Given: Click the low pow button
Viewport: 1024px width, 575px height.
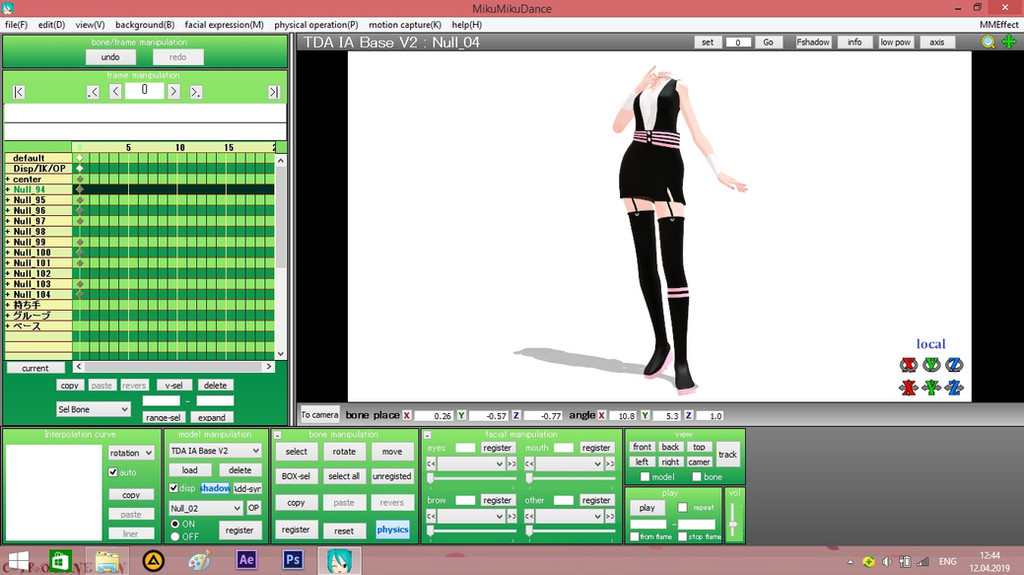Looking at the screenshot, I should click(895, 42).
